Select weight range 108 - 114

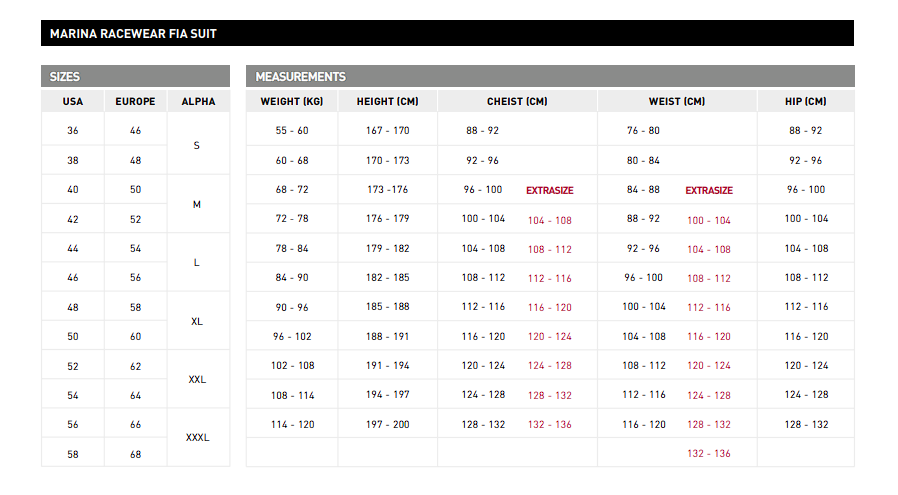293,396
